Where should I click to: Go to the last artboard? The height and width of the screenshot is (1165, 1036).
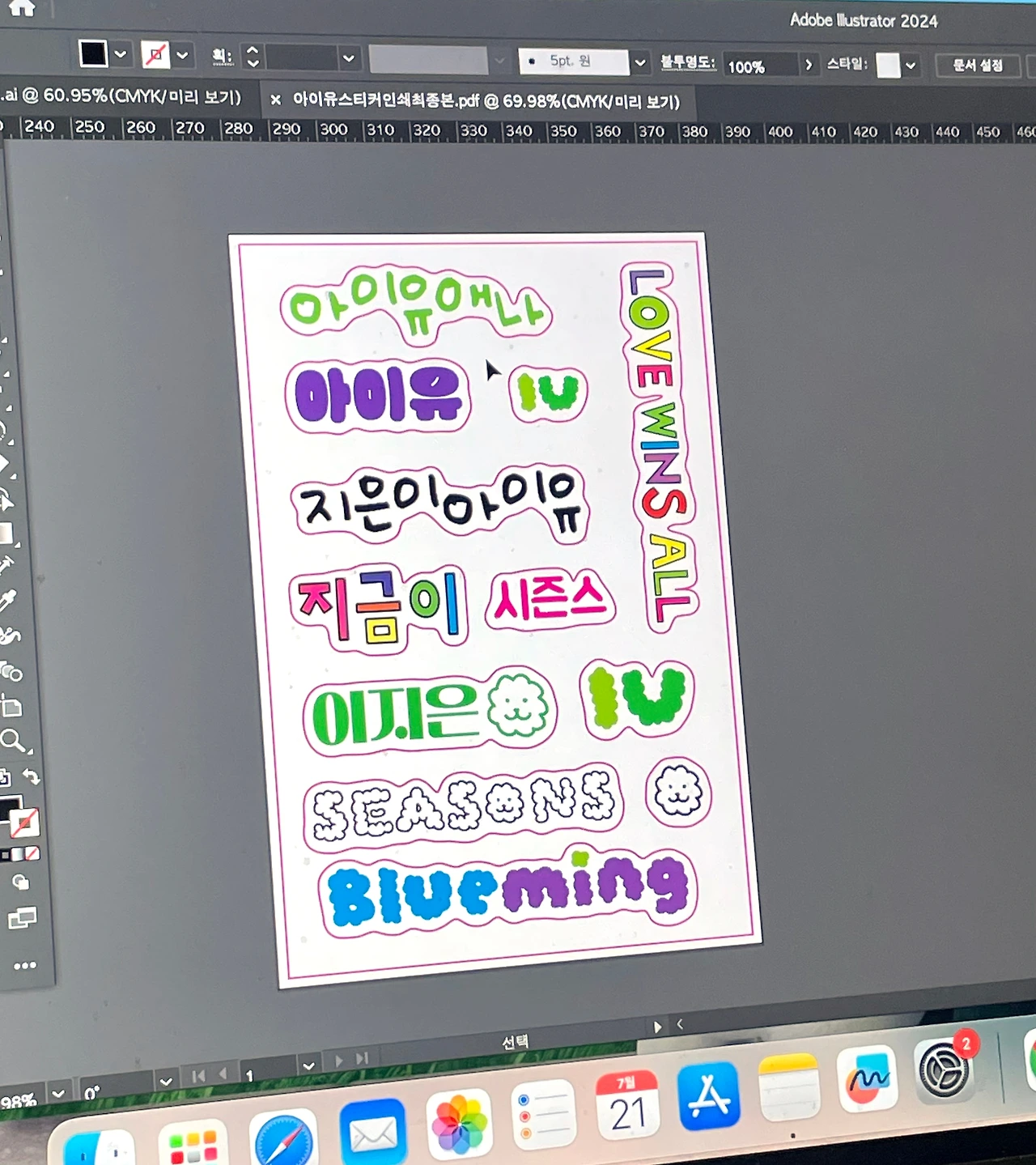click(362, 1058)
